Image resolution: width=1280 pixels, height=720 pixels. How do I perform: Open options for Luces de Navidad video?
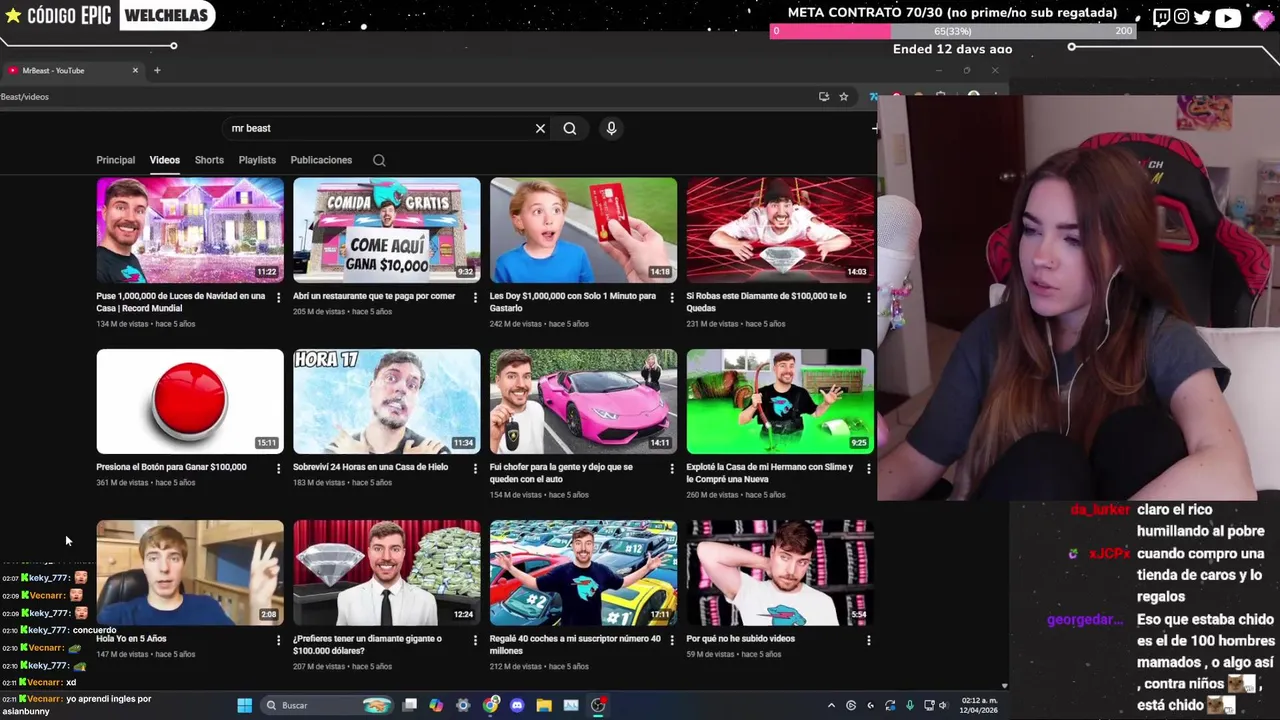[278, 297]
